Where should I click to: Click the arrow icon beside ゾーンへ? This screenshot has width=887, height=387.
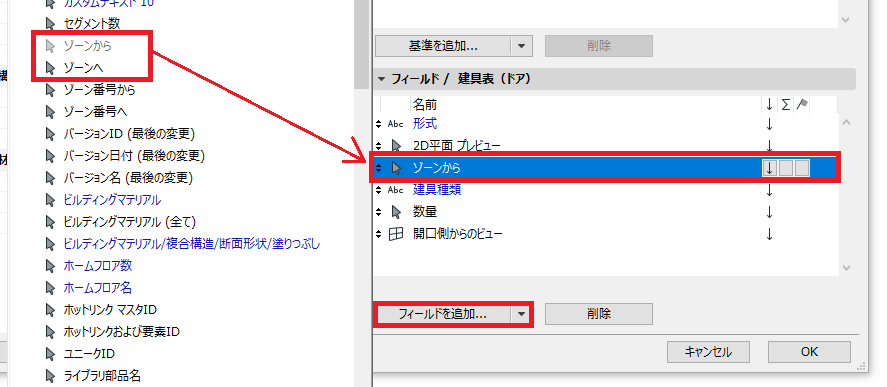[x=50, y=67]
